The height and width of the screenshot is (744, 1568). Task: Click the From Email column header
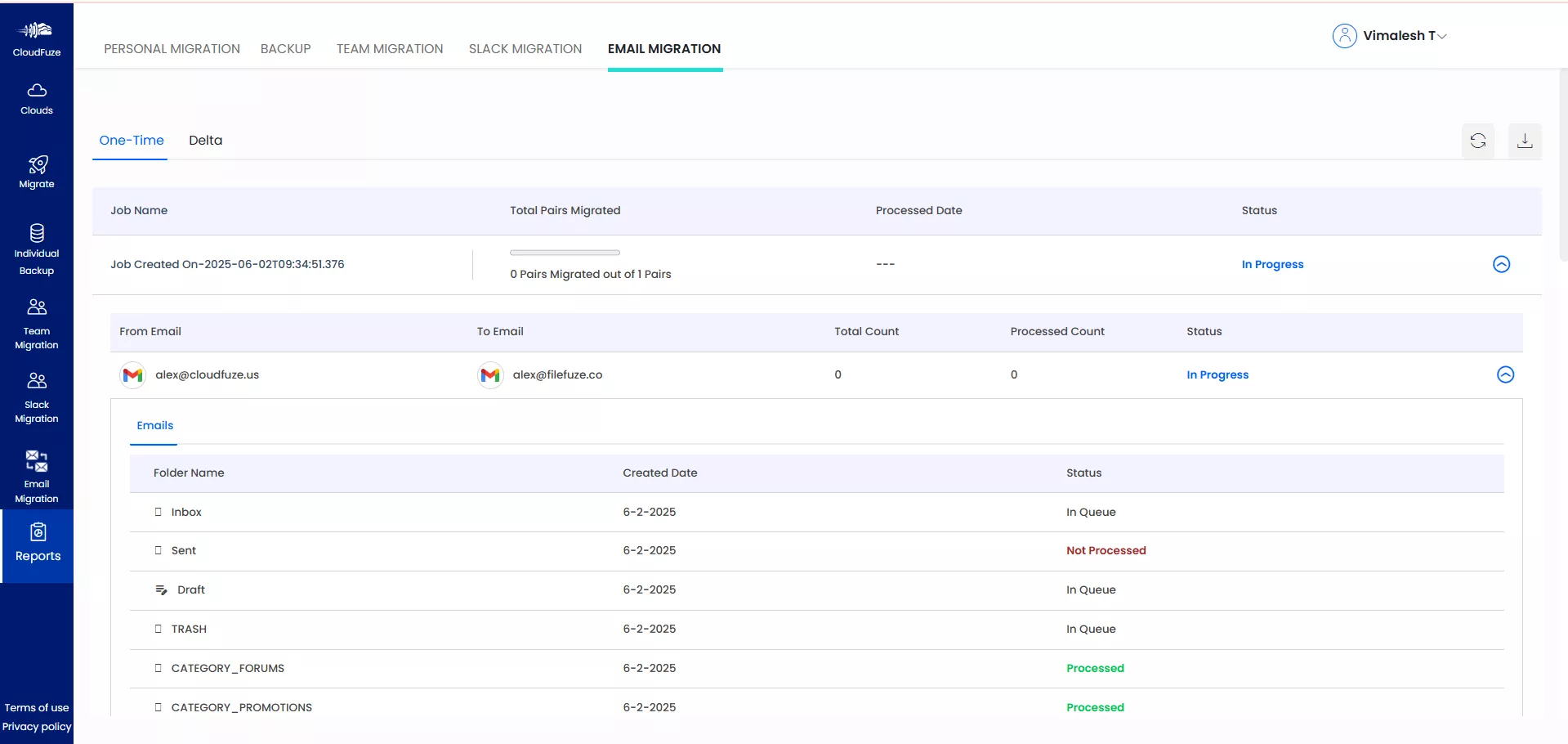click(x=150, y=331)
